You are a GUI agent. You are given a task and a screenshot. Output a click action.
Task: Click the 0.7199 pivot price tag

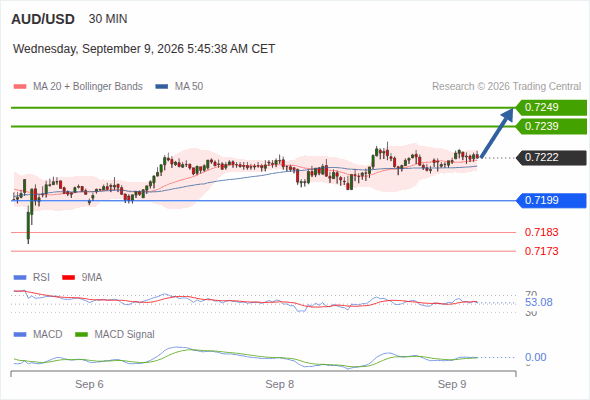[x=551, y=201]
